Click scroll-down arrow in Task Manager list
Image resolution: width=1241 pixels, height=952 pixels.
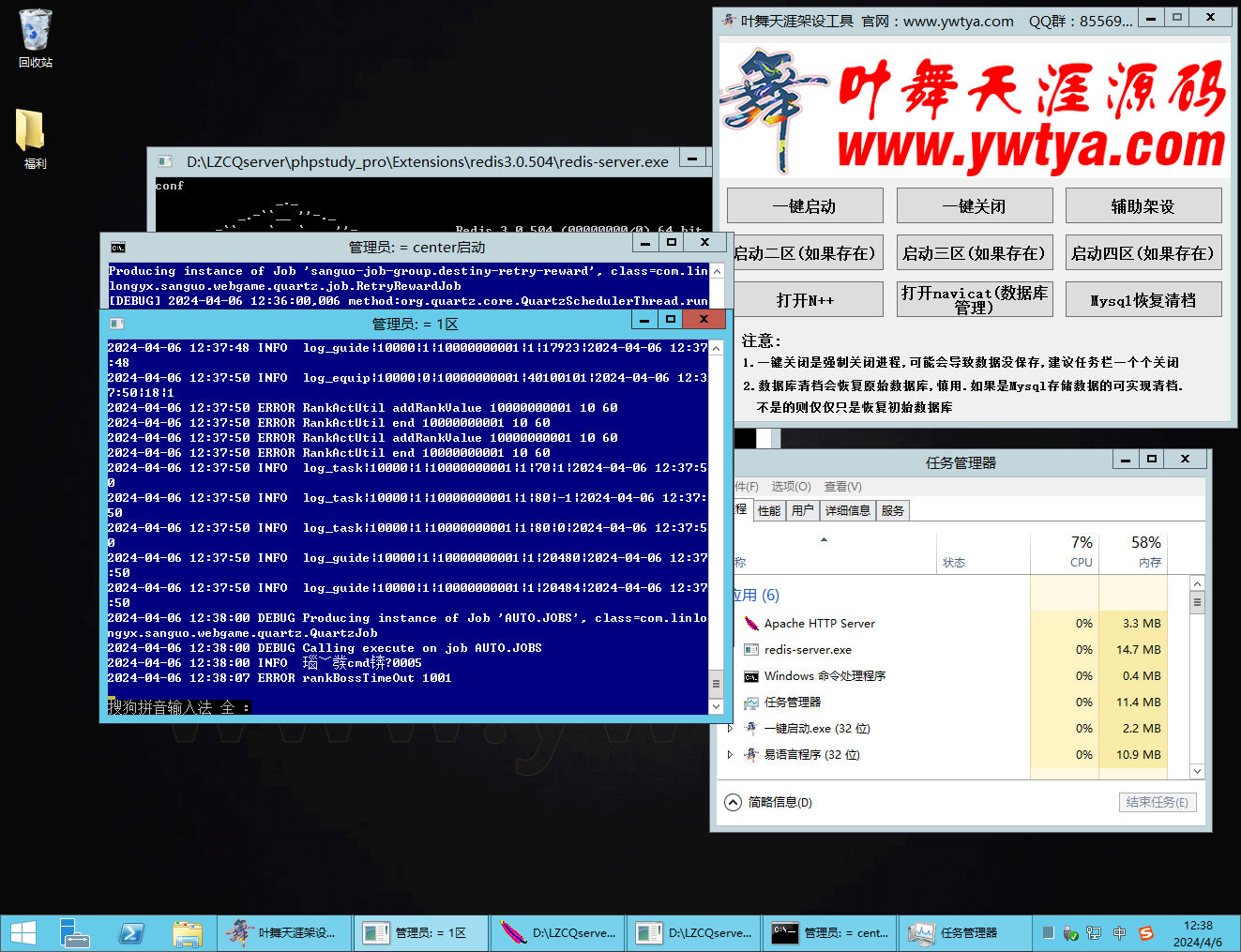[x=1197, y=771]
